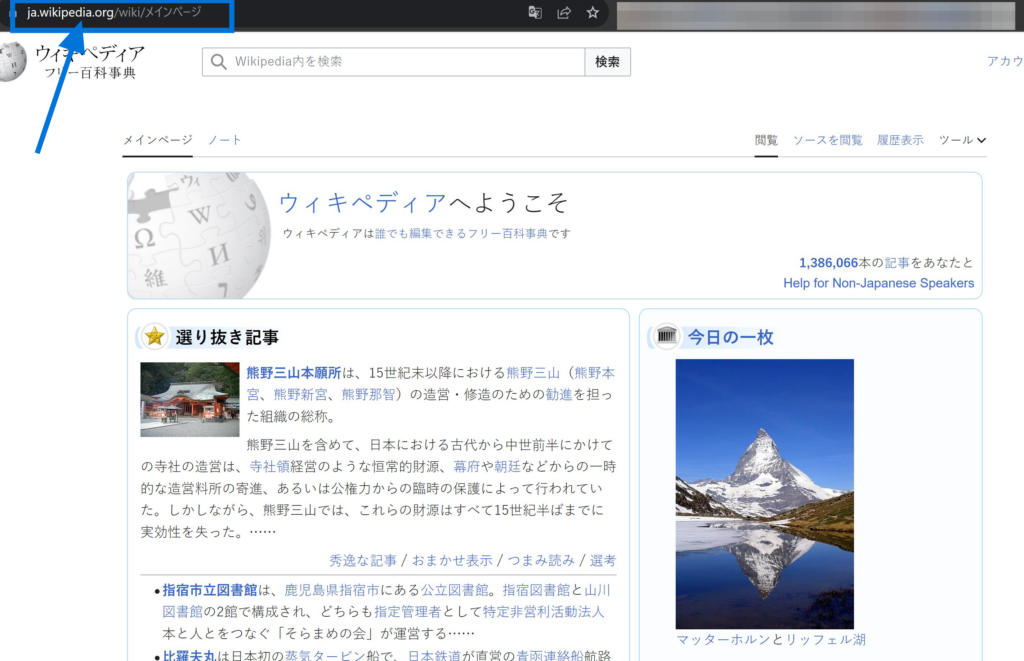This screenshot has height=661, width=1024.
Task: Switch to the ノート tab
Action: tap(224, 140)
